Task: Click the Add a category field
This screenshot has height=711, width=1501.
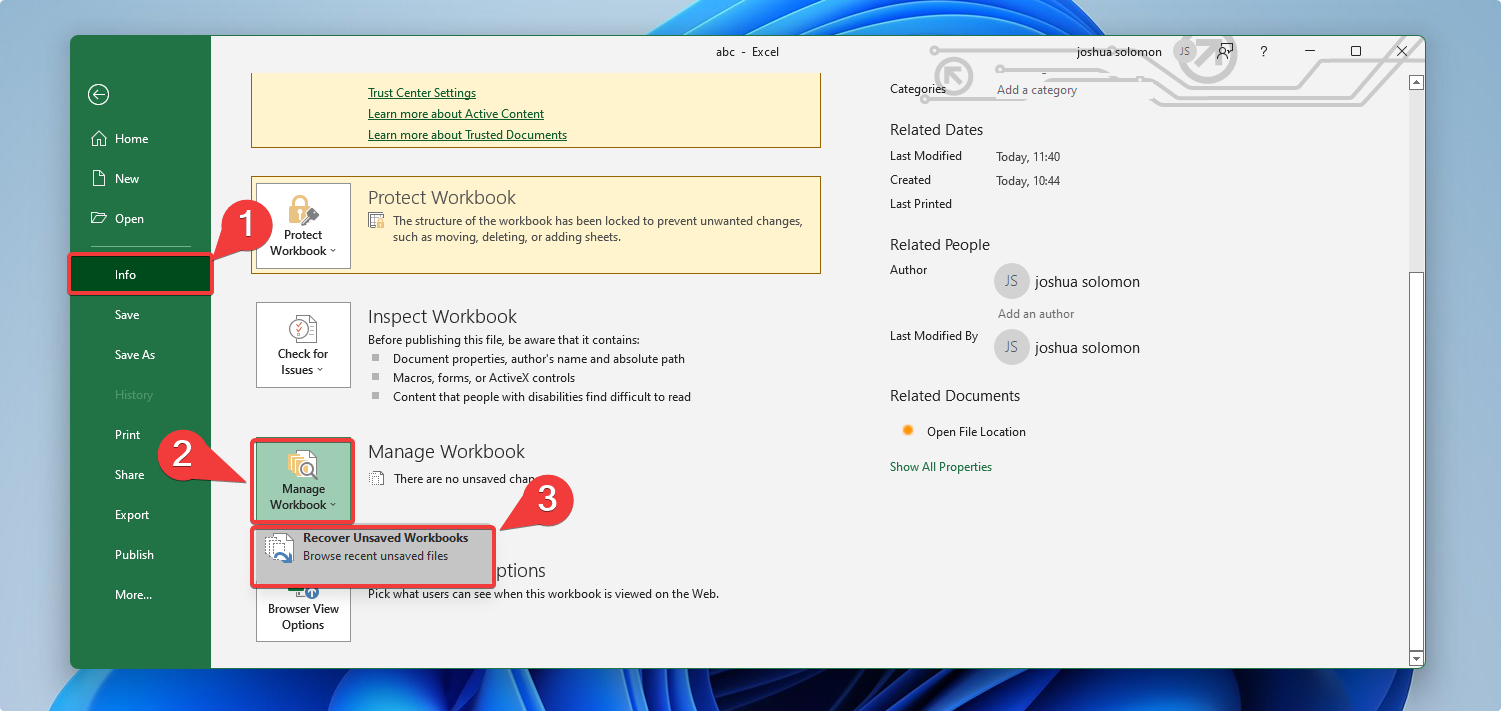Action: (x=1037, y=89)
